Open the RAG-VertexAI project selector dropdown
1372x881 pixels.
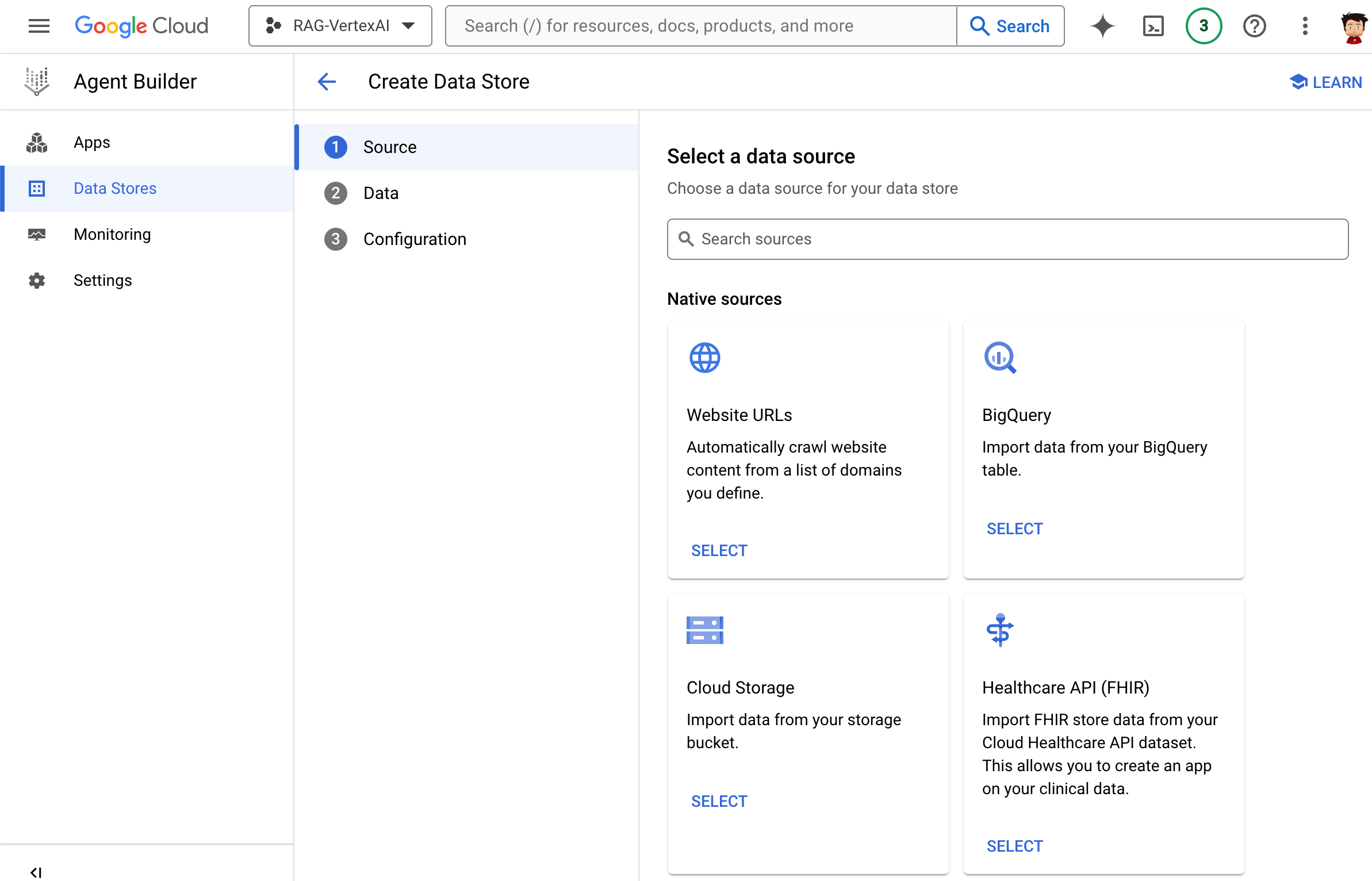(x=340, y=26)
